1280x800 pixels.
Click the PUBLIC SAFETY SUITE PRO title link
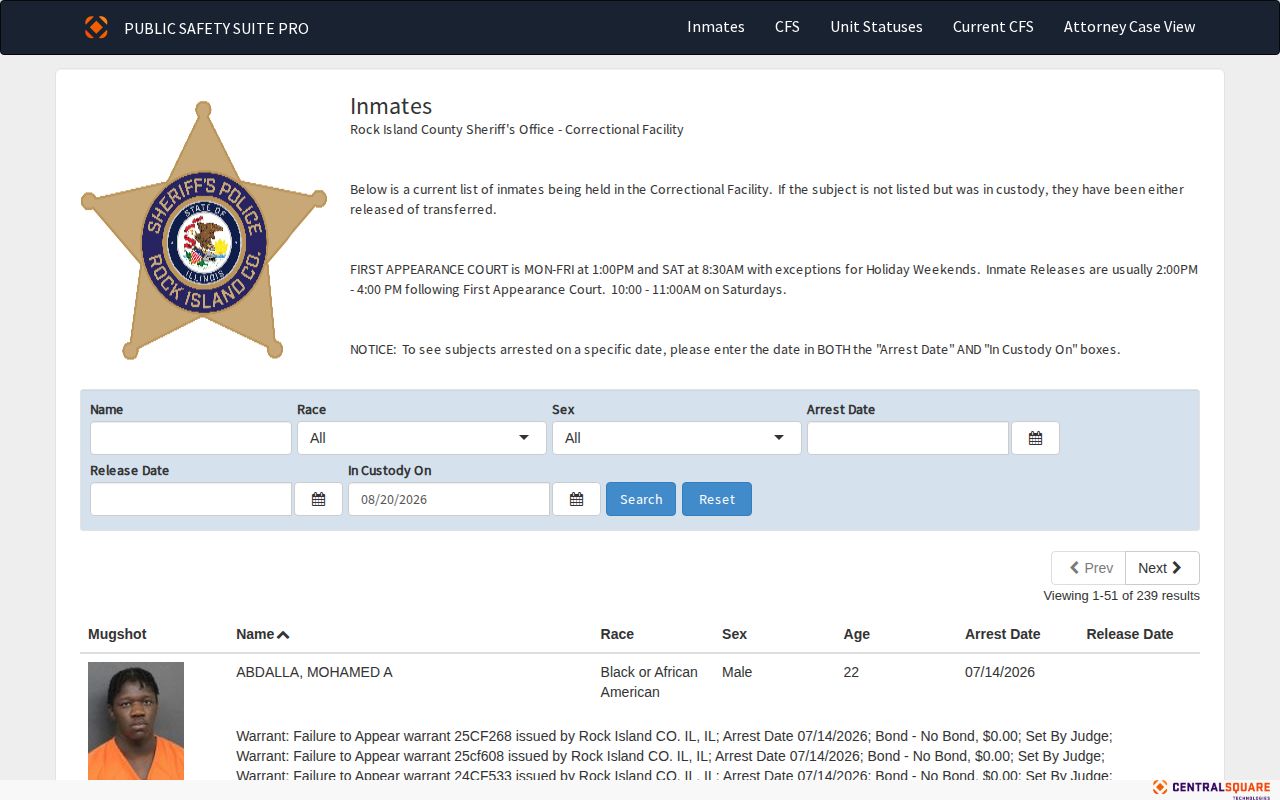pyautogui.click(x=216, y=28)
